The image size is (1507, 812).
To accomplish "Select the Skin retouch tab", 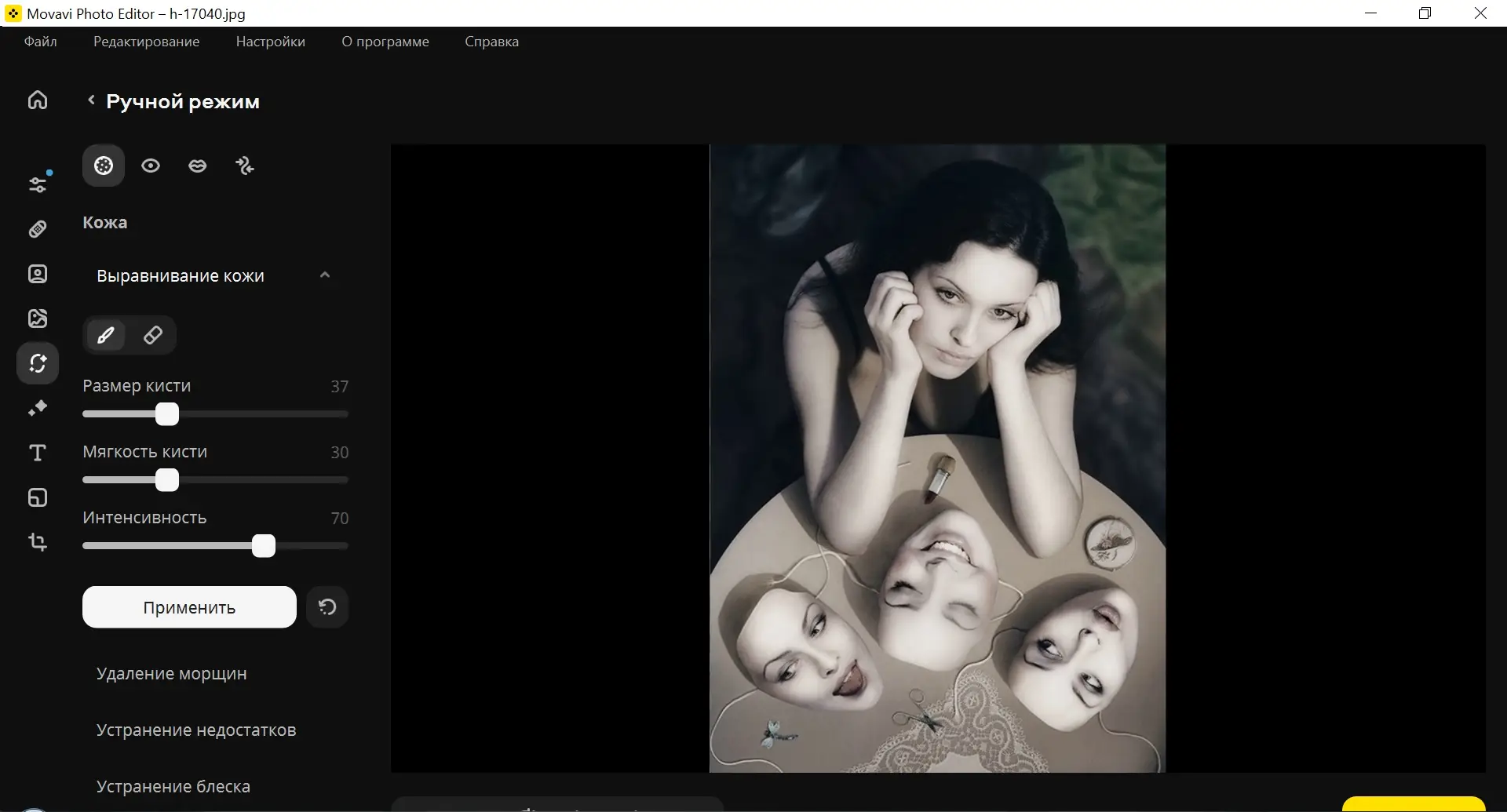I will tap(104, 166).
